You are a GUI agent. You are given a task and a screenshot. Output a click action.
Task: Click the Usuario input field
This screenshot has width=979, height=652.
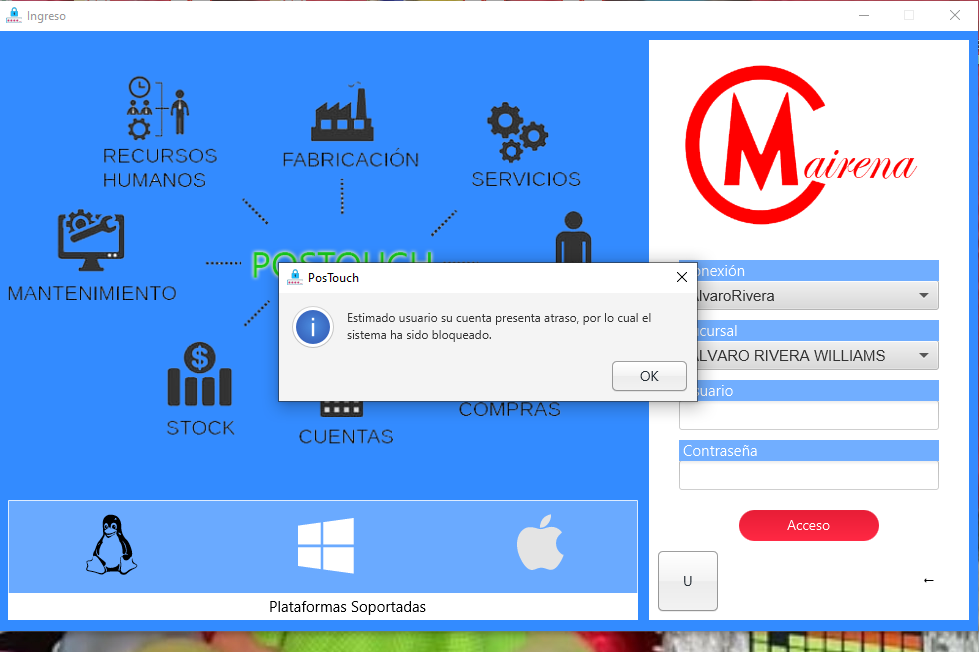tap(808, 415)
